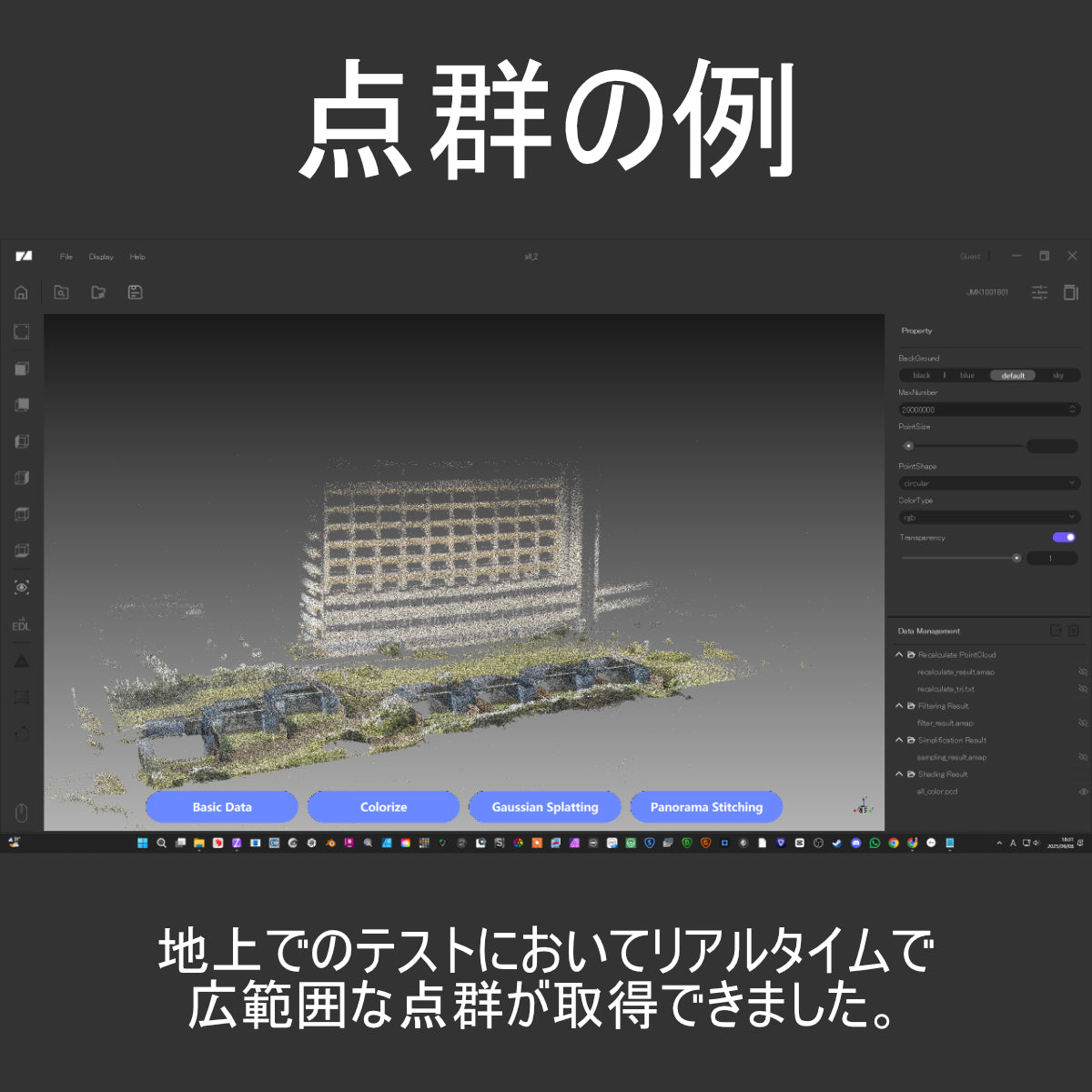
Task: Click the PointSize slider handle
Action: (908, 446)
